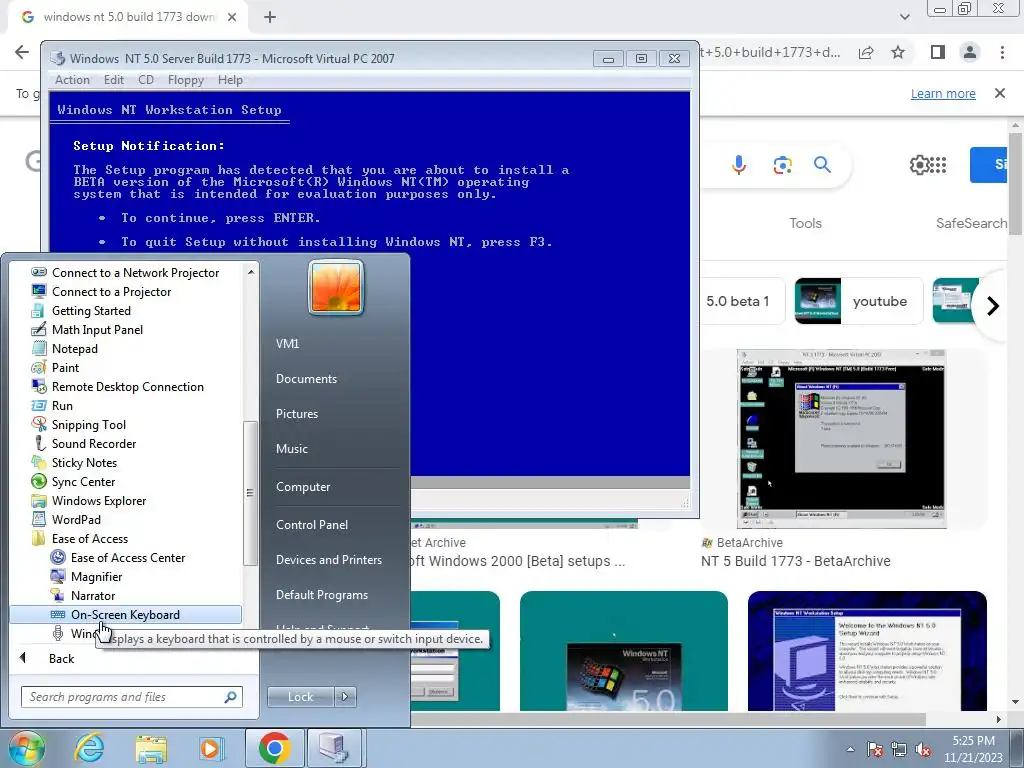This screenshot has height=768, width=1024.
Task: Click the Windows Start orb
Action: point(26,748)
